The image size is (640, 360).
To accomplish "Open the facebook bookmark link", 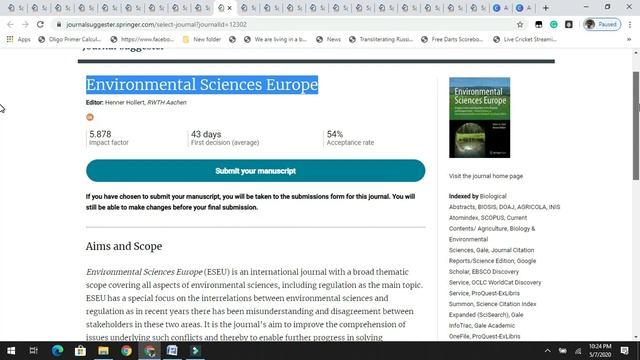I will (142, 39).
